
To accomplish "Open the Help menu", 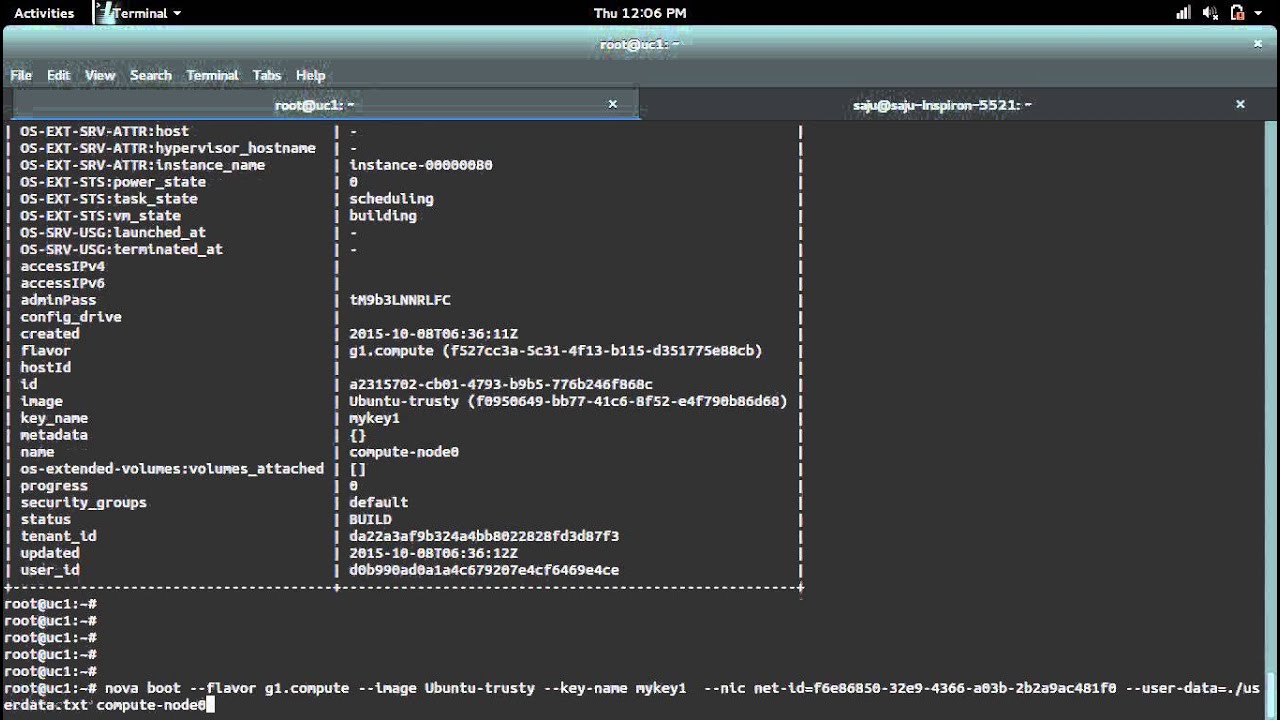I will 310,75.
